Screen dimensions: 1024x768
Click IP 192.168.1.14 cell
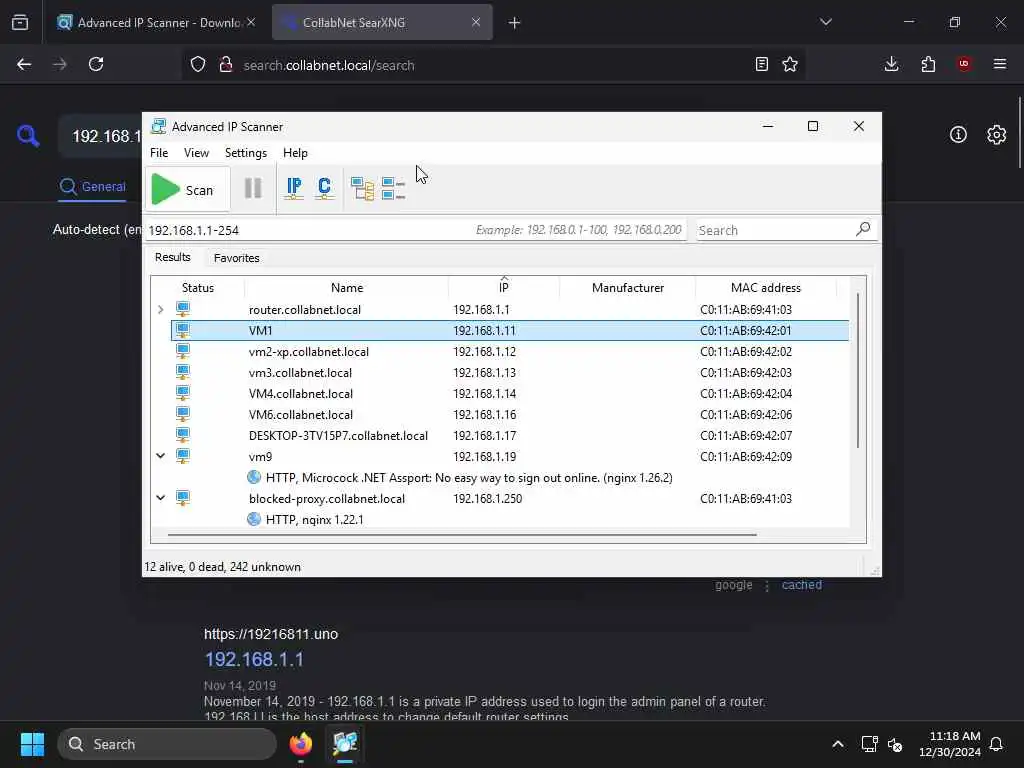pyautogui.click(x=484, y=393)
